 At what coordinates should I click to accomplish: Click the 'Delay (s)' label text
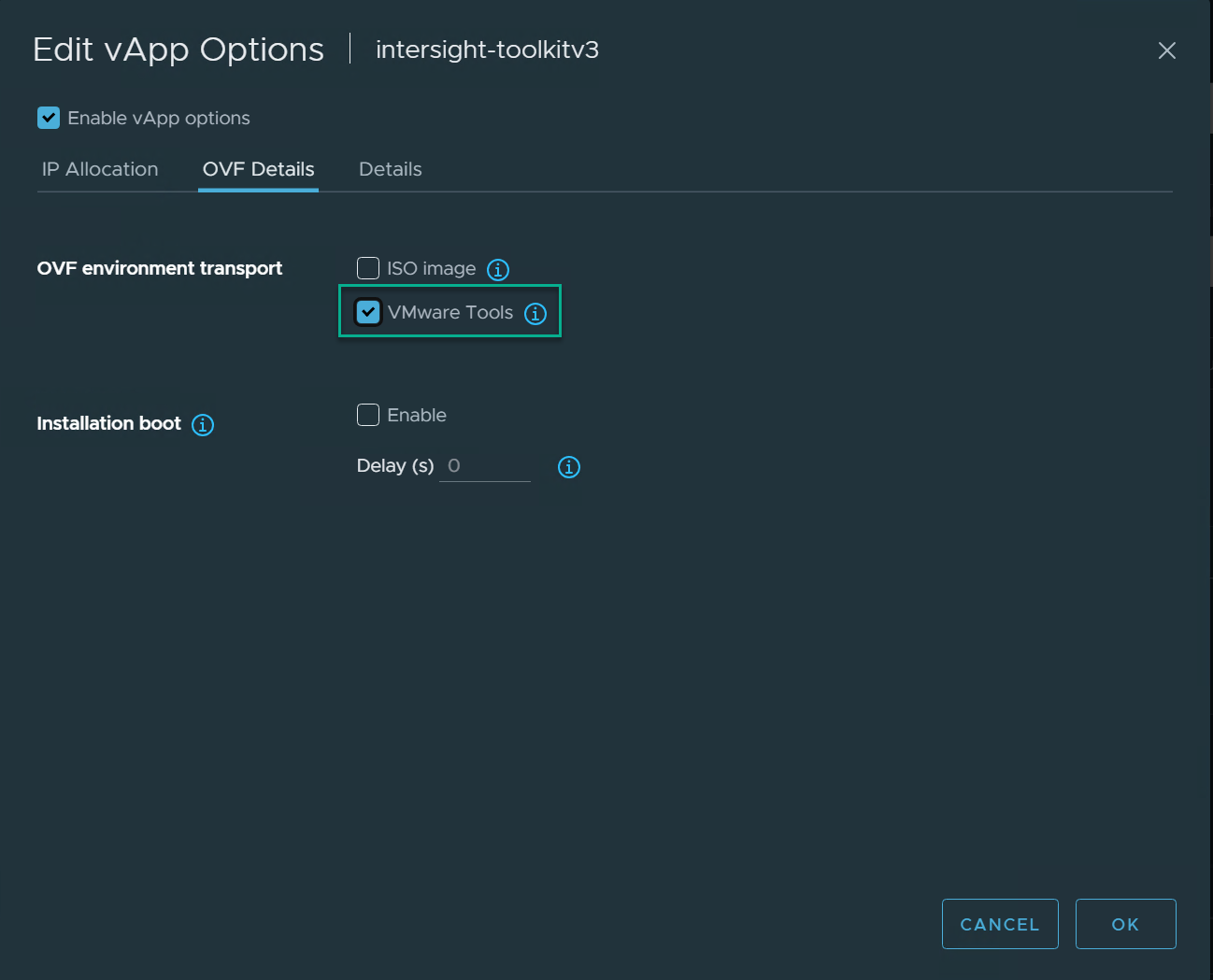tap(395, 466)
